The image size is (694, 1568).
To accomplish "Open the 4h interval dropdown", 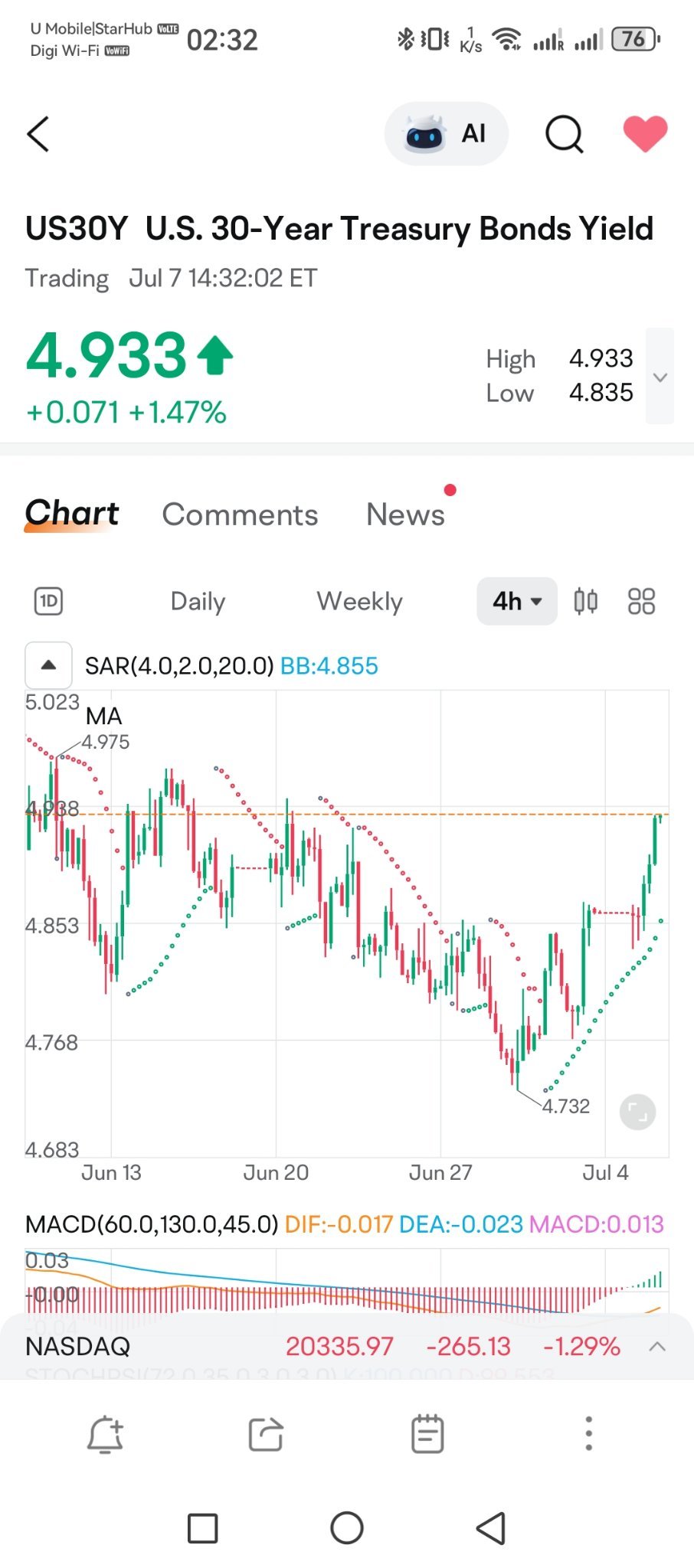I will pos(517,601).
